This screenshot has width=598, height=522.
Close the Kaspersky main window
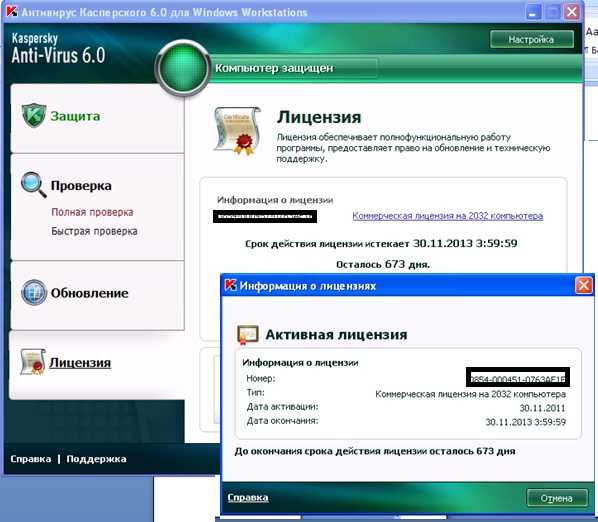tap(572, 12)
